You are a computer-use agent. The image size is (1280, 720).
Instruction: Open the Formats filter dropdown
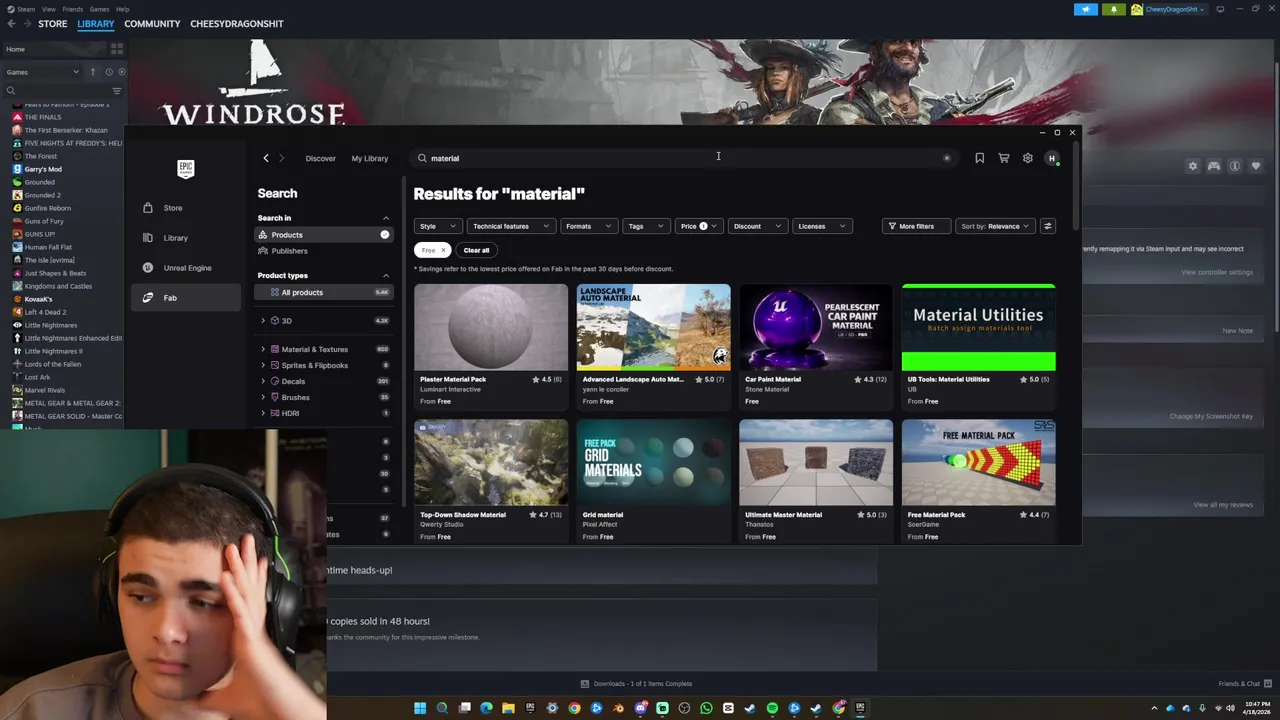coord(588,226)
